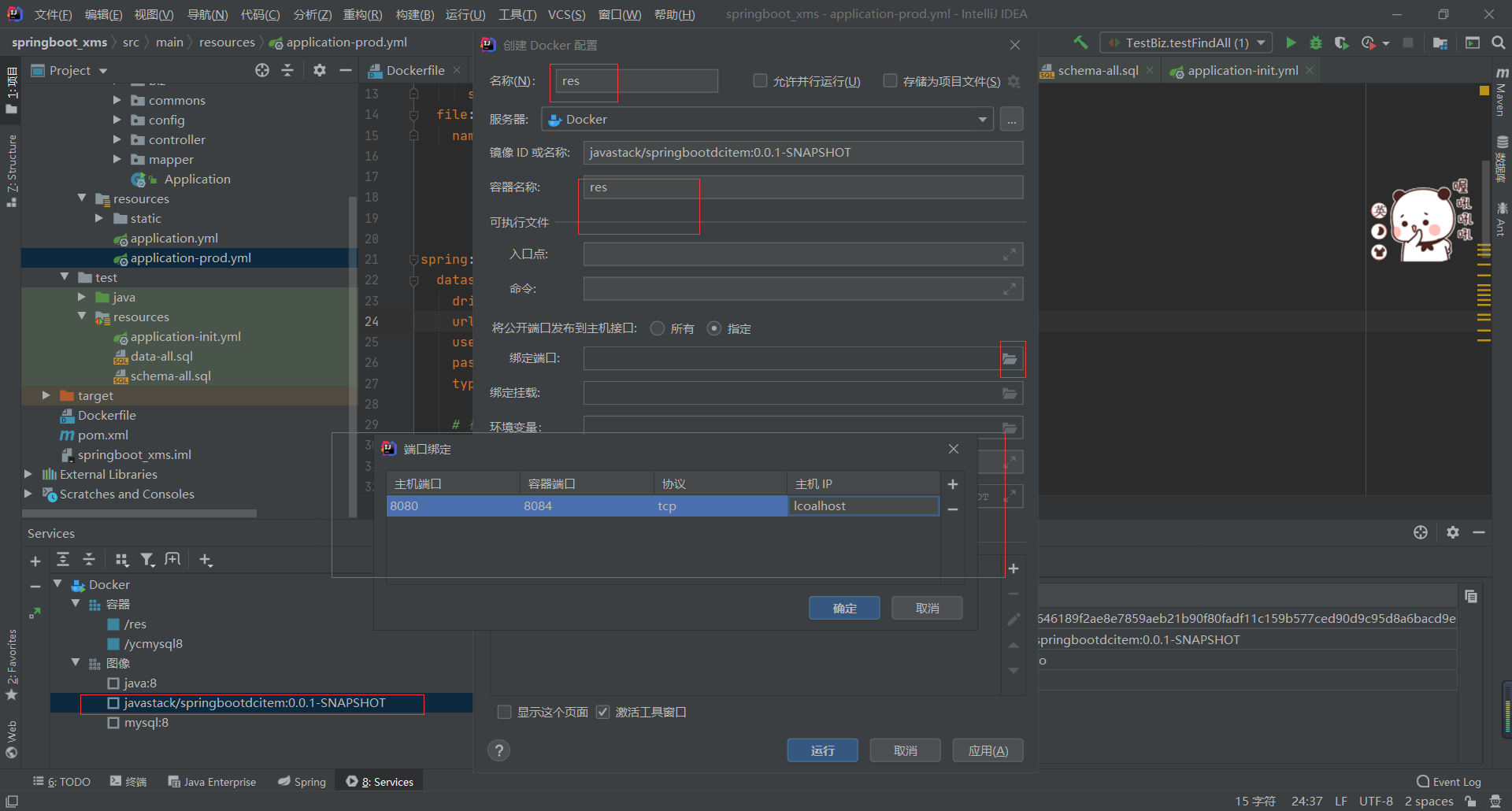Open the Project view dropdown

click(102, 71)
